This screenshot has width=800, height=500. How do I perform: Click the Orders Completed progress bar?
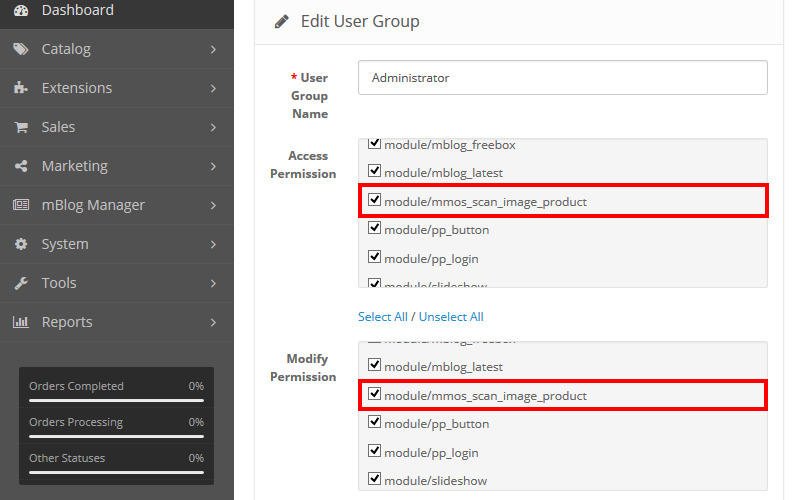[x=116, y=400]
